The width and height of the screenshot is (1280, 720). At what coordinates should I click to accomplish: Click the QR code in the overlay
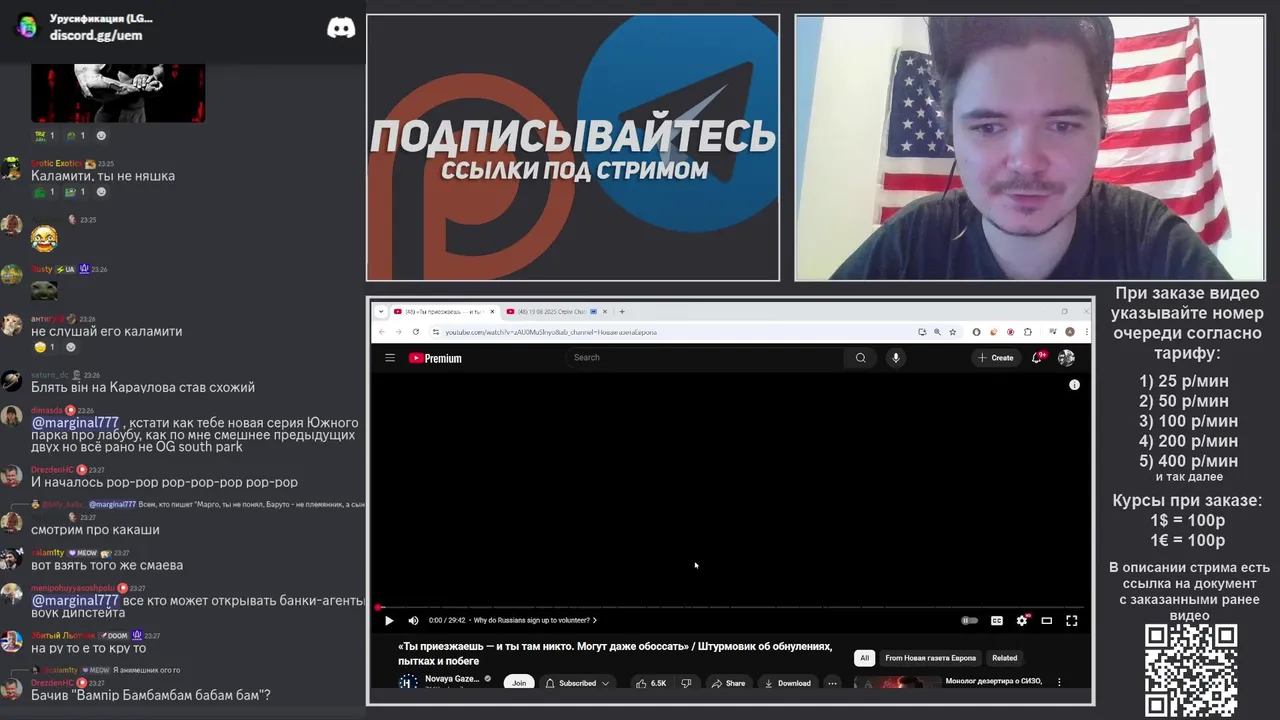coord(1191,670)
